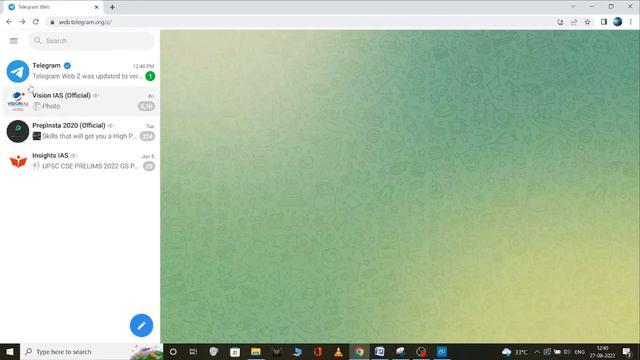The width and height of the screenshot is (640, 360).
Task: Click the green unread badge on Telegram chat
Action: [150, 76]
